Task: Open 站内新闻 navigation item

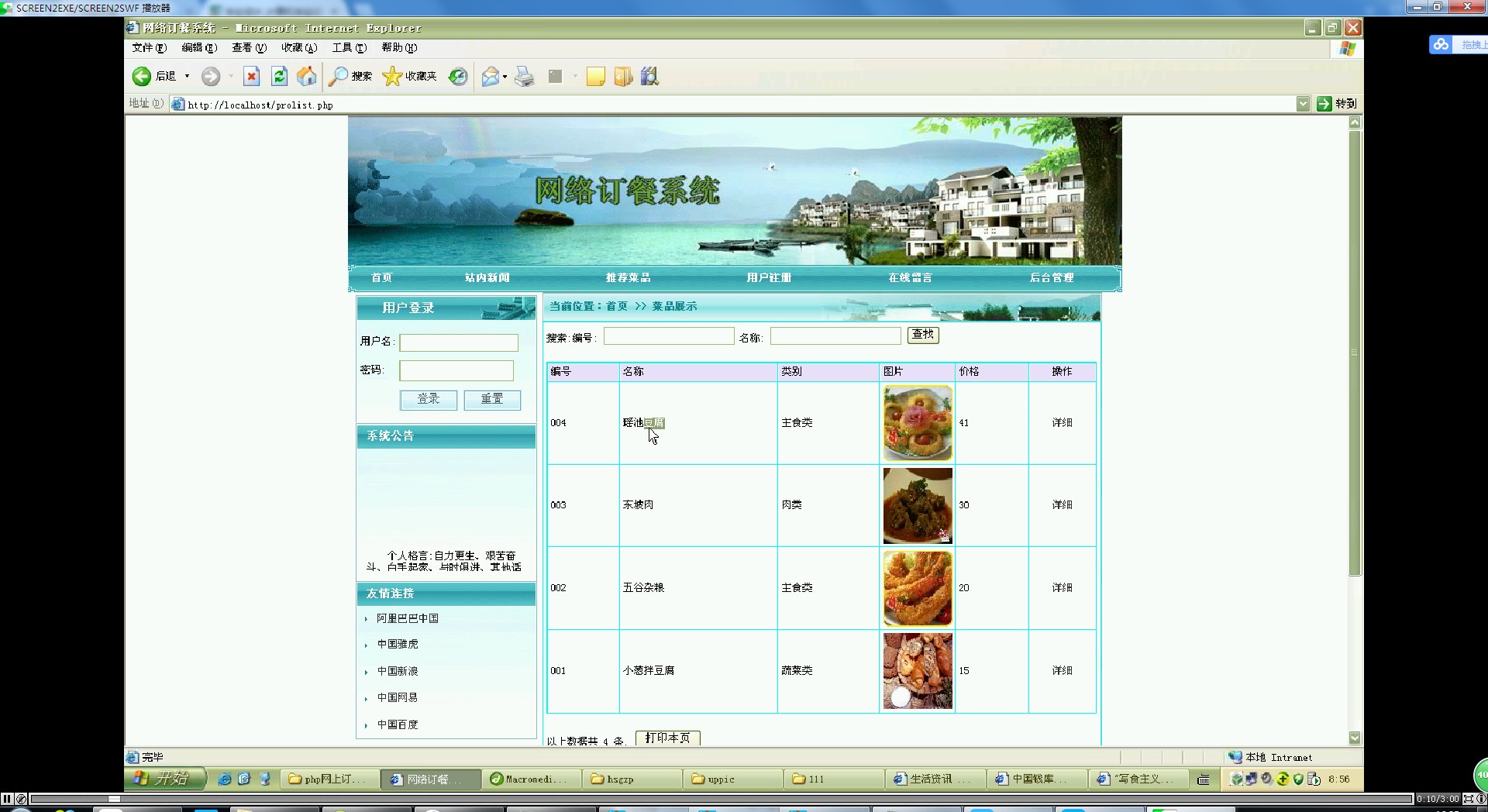Action: [487, 277]
